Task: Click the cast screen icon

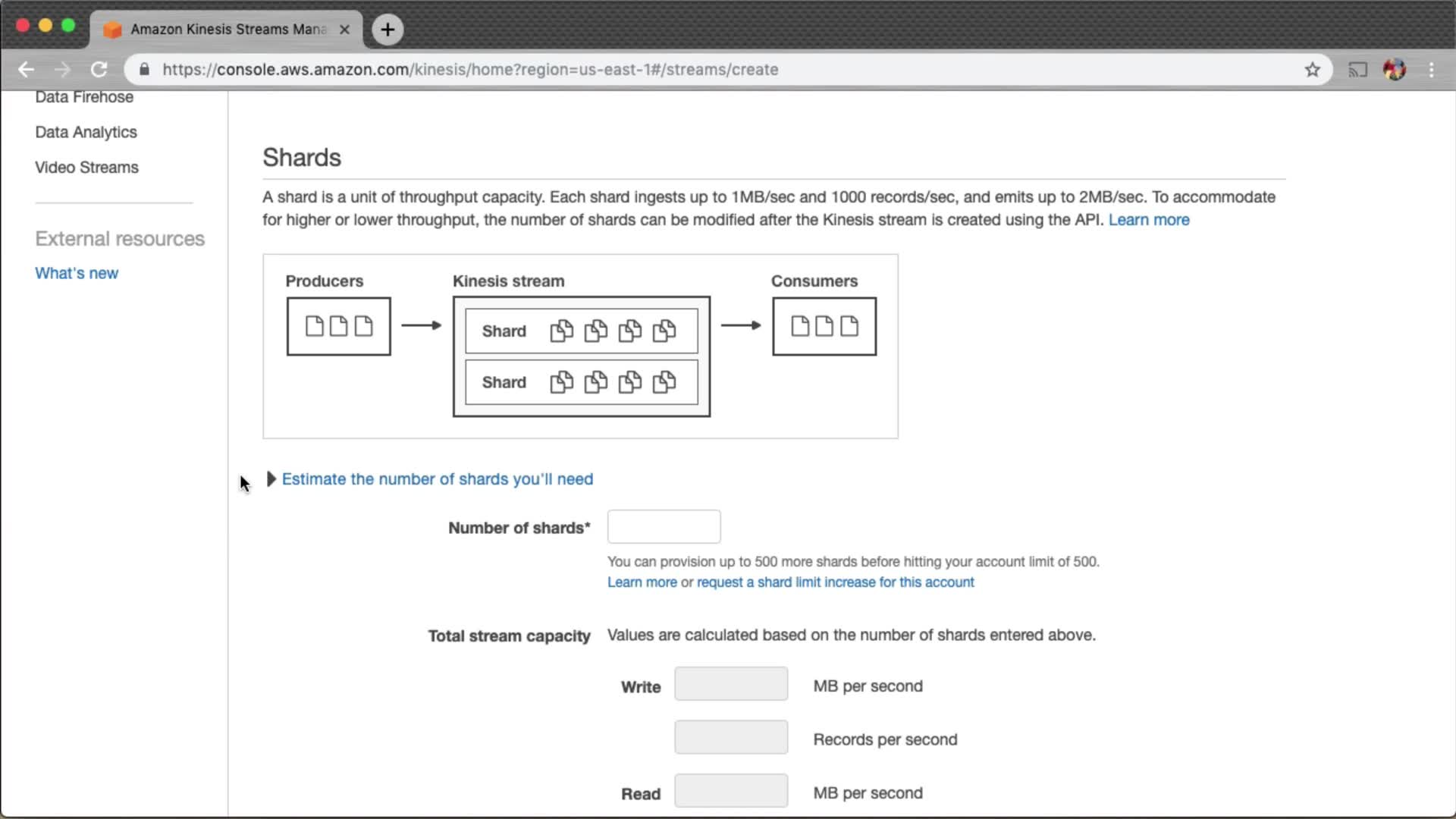Action: [1357, 70]
